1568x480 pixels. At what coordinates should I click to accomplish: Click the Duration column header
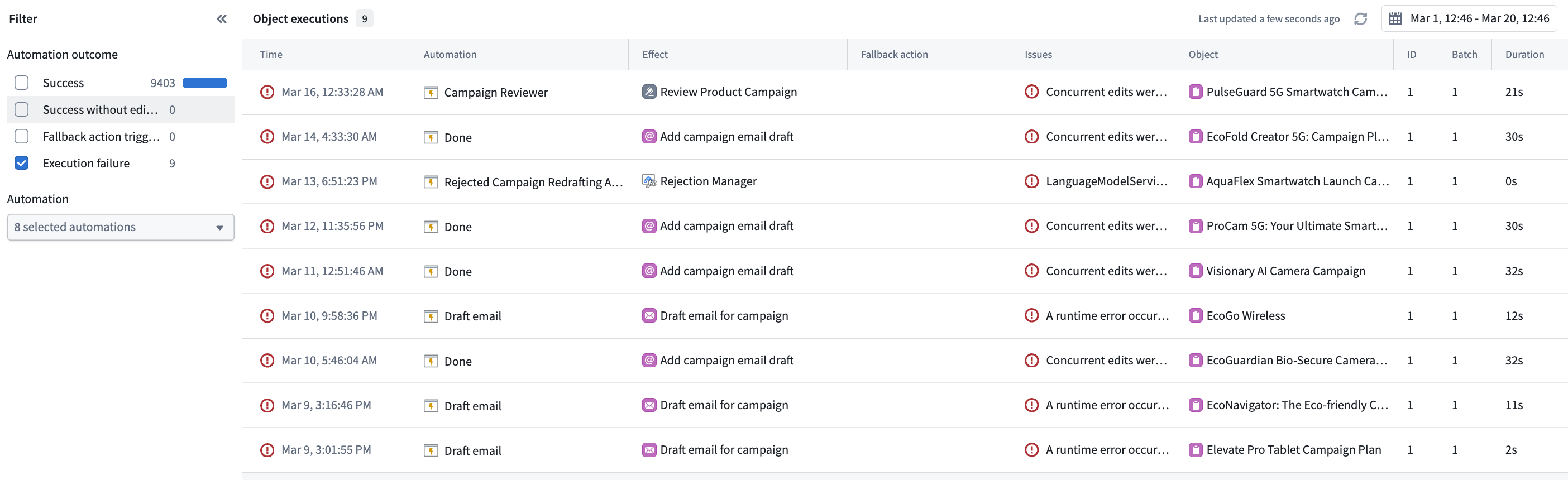(x=1523, y=55)
